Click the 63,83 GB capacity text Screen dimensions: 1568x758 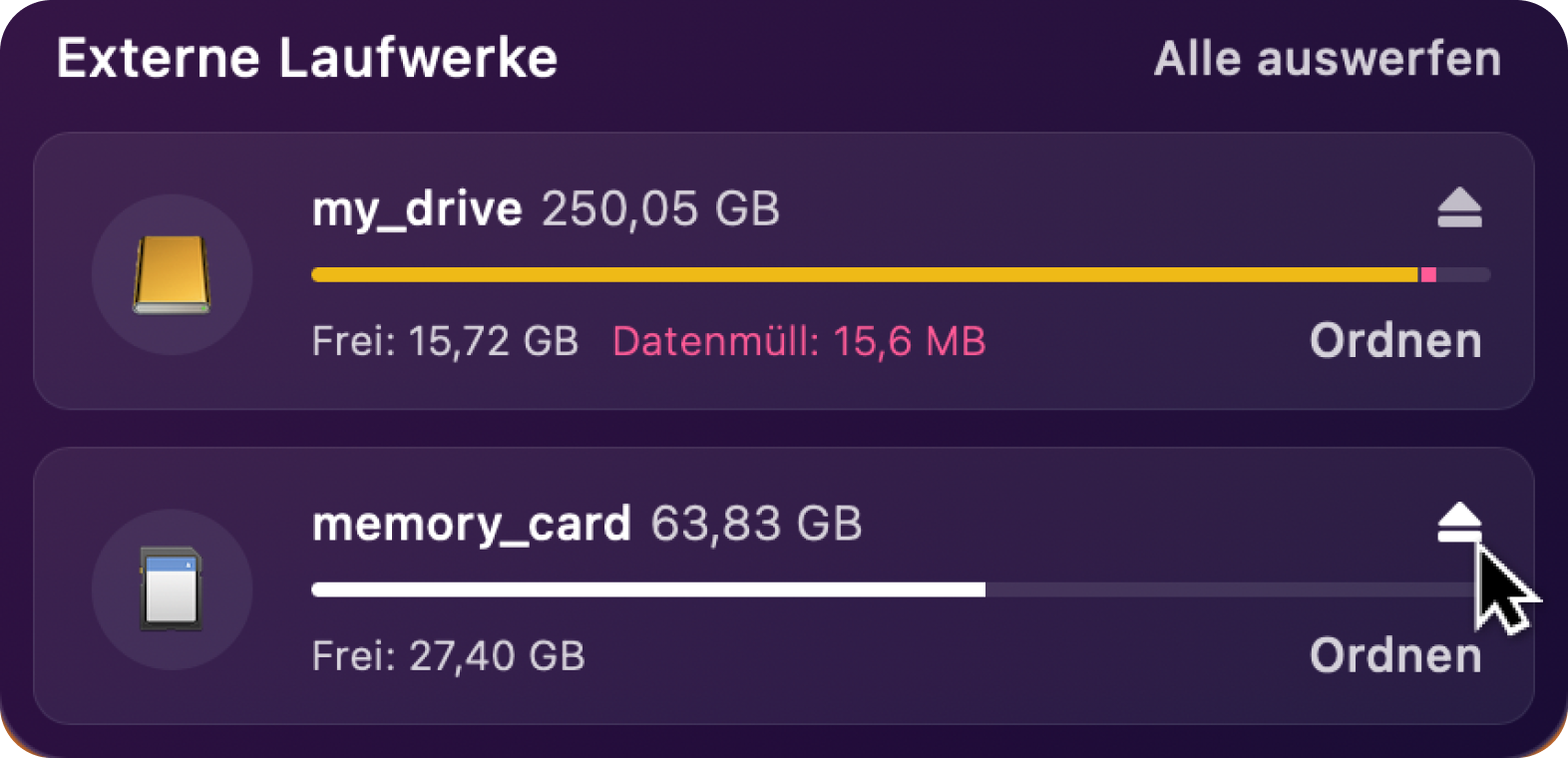coord(756,524)
